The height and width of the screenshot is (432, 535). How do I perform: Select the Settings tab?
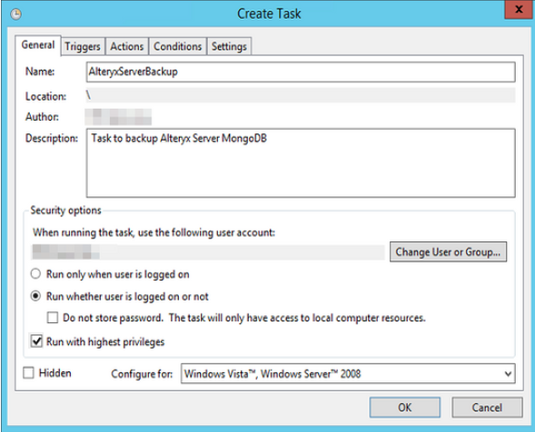coord(229,46)
